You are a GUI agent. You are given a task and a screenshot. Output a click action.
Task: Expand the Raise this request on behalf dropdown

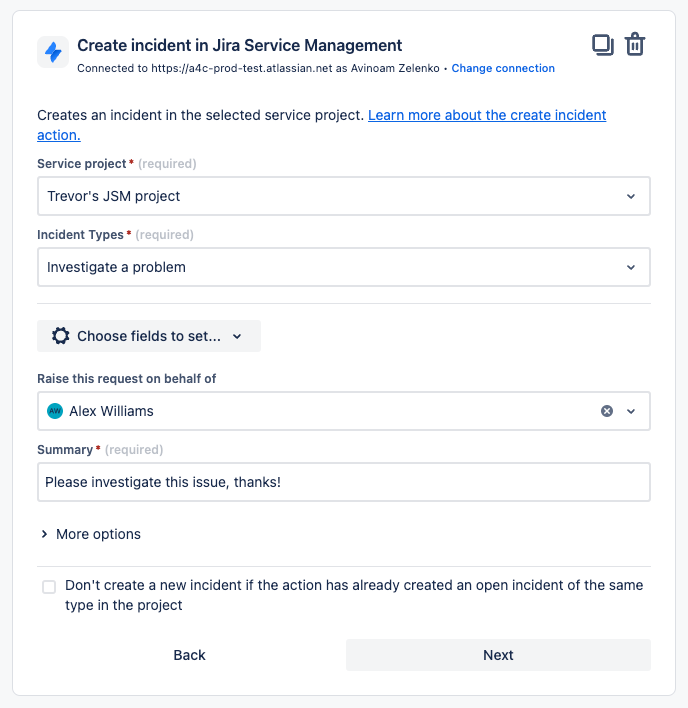click(x=631, y=411)
